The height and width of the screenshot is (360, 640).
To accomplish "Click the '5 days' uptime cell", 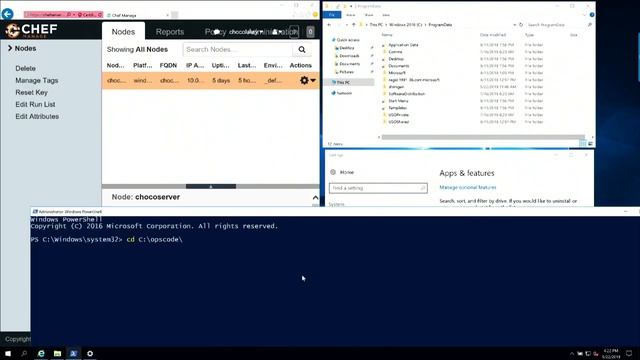I will 221,80.
